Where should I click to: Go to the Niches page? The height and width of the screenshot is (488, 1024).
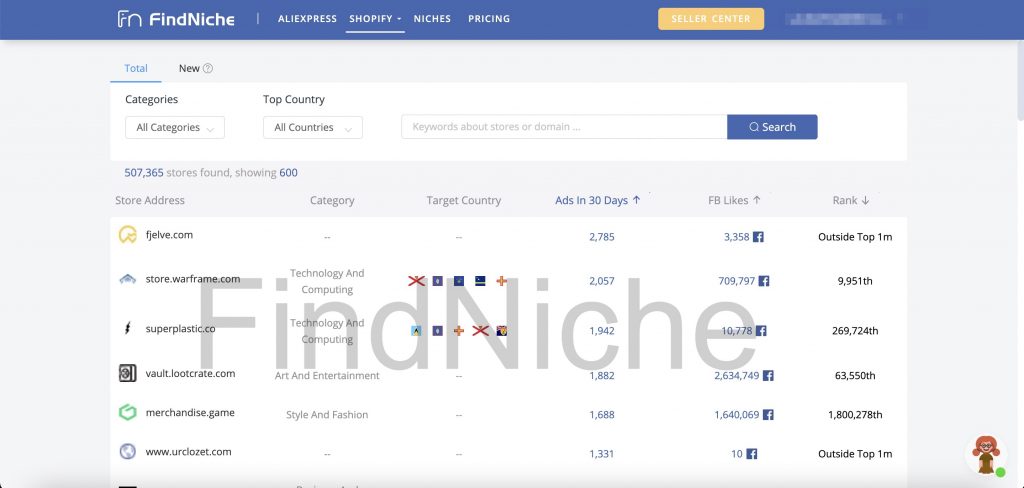432,19
